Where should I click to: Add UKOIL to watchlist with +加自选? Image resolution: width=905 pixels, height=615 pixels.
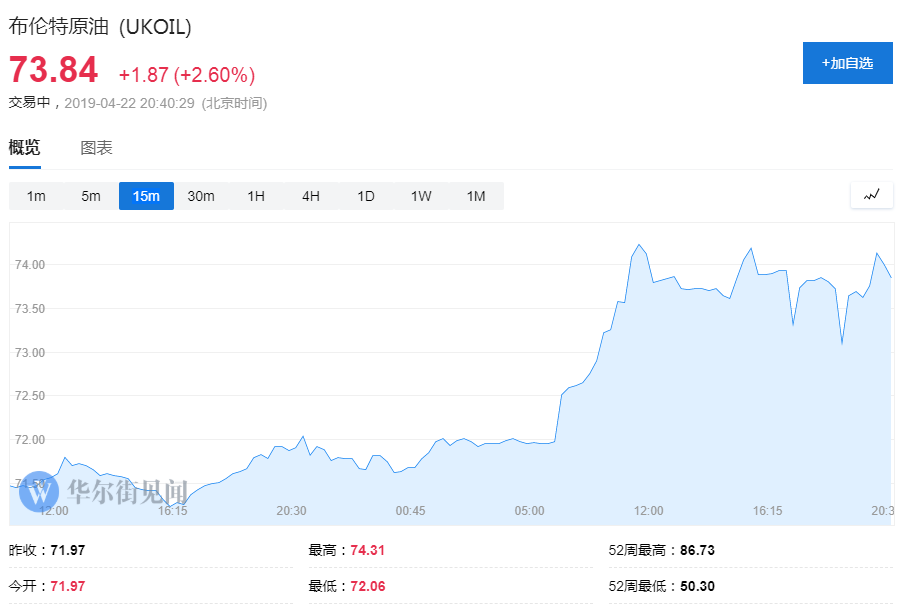pos(847,63)
